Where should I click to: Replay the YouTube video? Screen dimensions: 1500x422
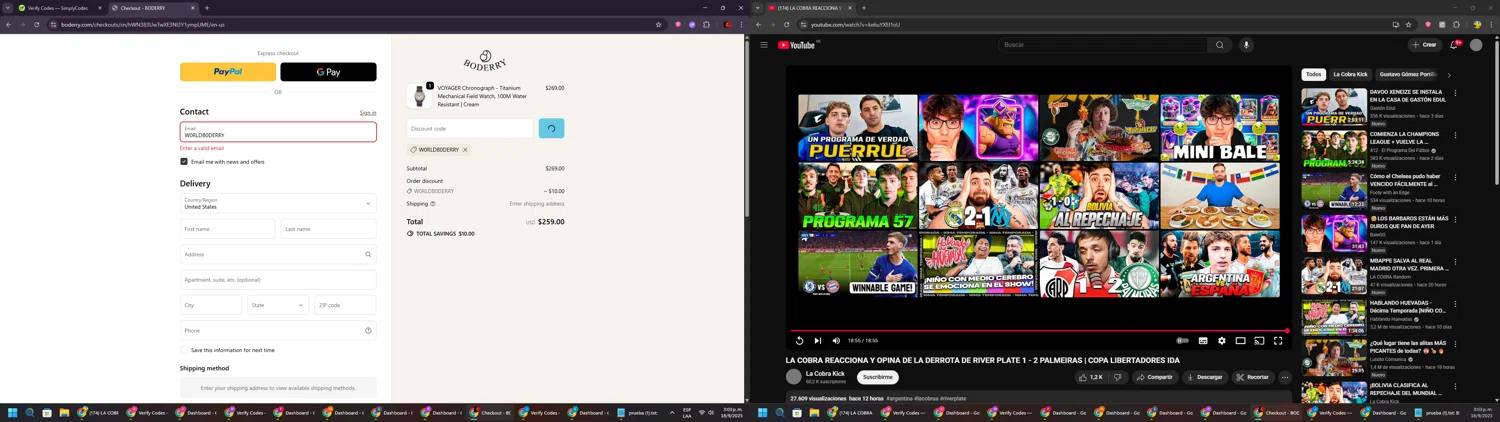(x=799, y=341)
